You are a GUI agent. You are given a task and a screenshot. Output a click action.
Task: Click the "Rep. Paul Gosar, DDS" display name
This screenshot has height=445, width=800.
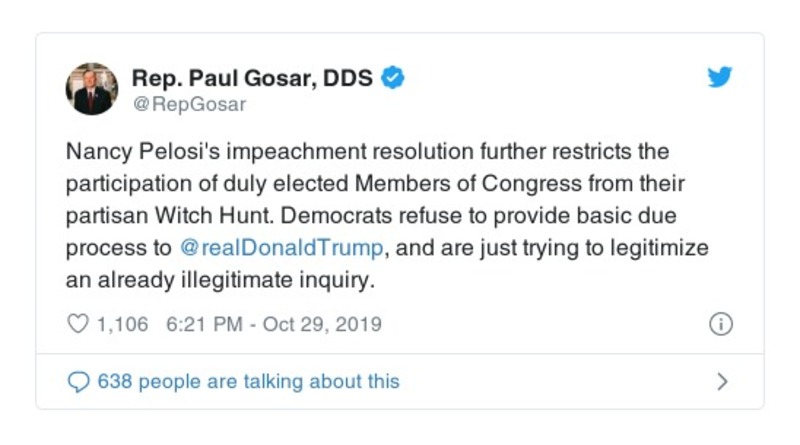(253, 79)
